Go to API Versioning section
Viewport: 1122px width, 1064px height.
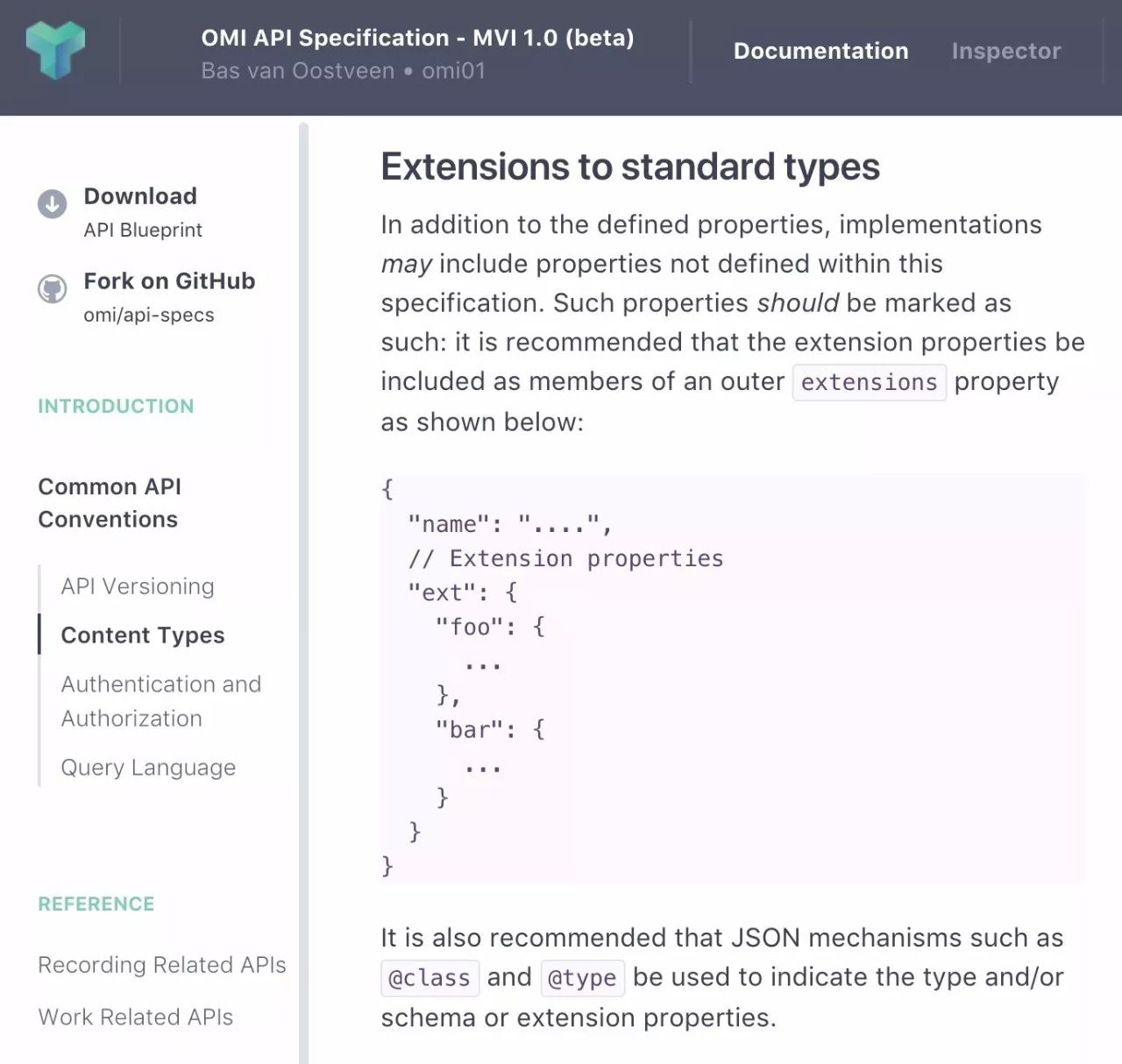pyautogui.click(x=138, y=586)
